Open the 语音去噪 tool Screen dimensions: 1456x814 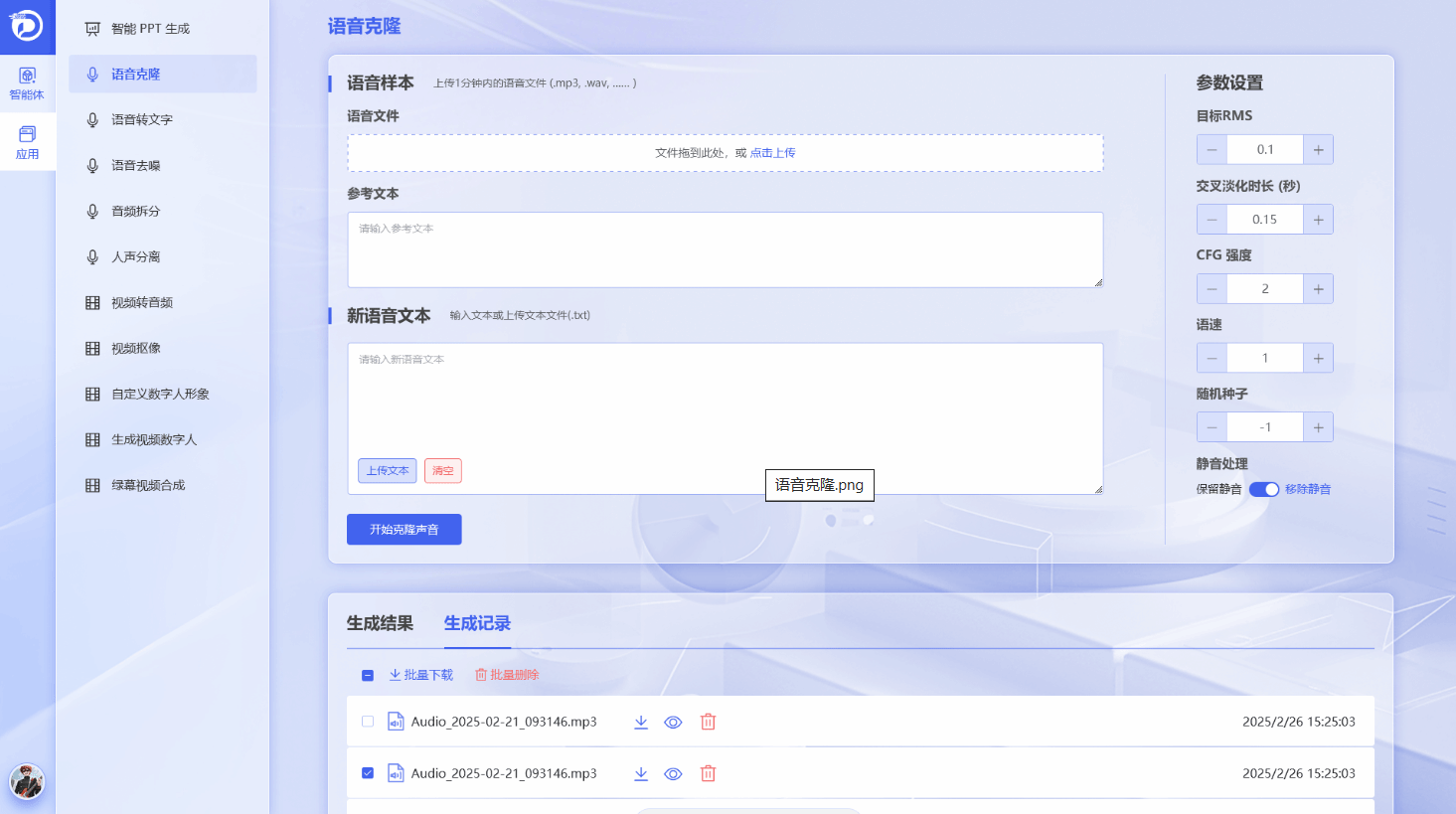pyautogui.click(x=163, y=166)
